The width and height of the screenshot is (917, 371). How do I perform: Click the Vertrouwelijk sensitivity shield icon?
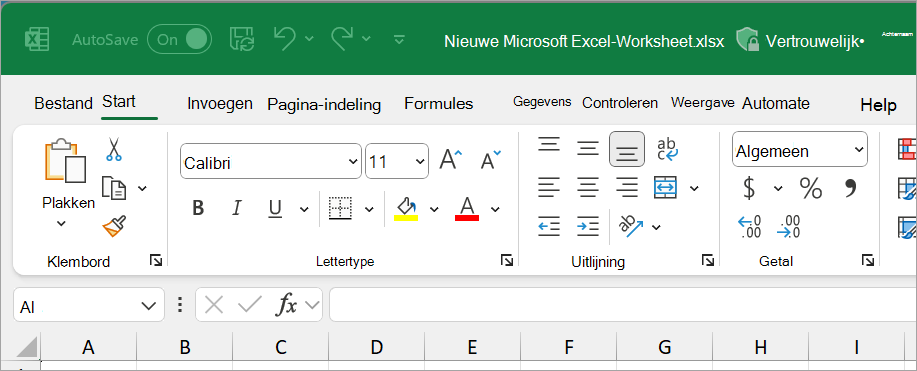[747, 39]
